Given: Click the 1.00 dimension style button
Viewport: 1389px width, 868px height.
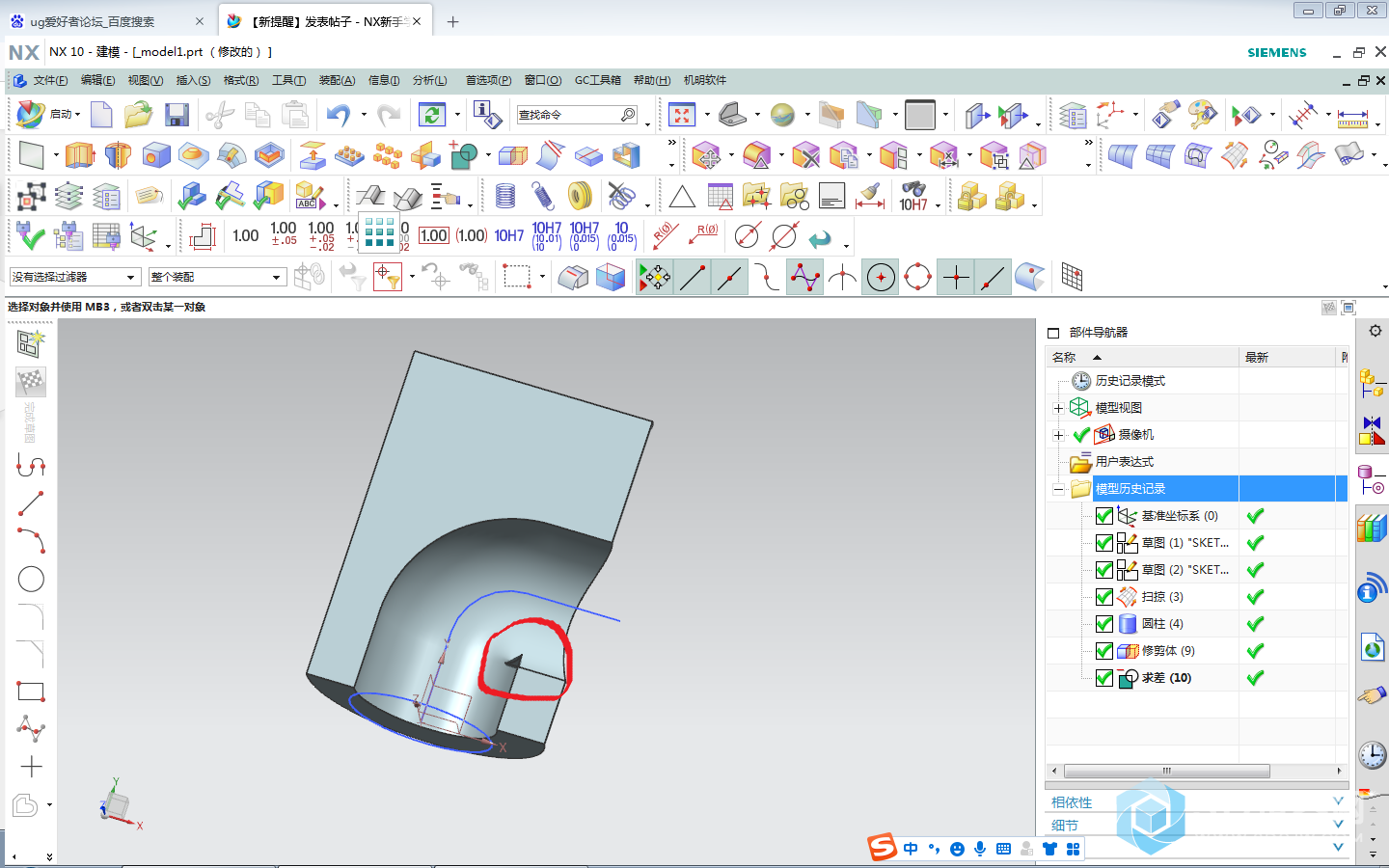Looking at the screenshot, I should (x=245, y=235).
